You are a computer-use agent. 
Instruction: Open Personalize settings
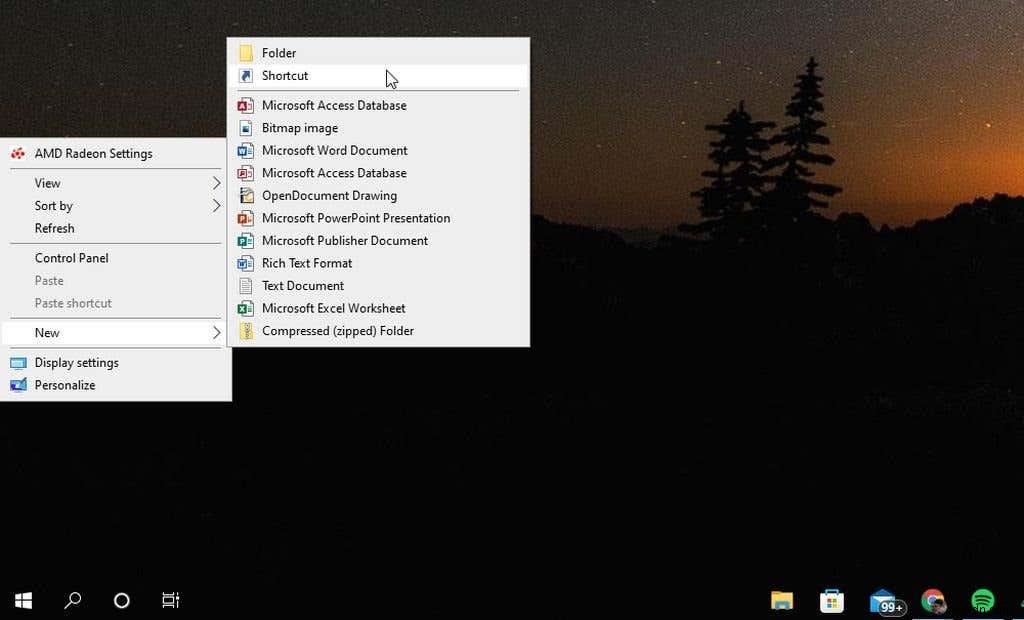(65, 385)
